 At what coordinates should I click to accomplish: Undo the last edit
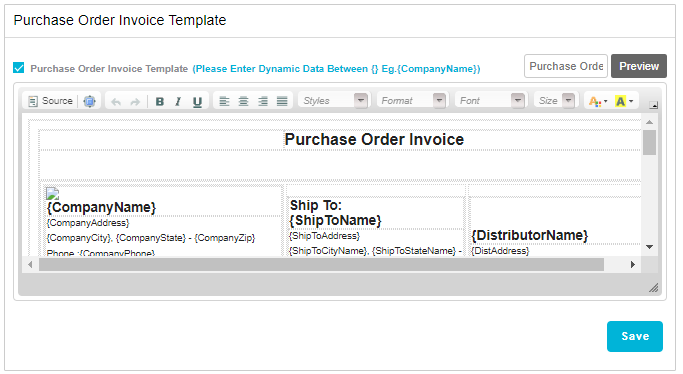[x=116, y=102]
